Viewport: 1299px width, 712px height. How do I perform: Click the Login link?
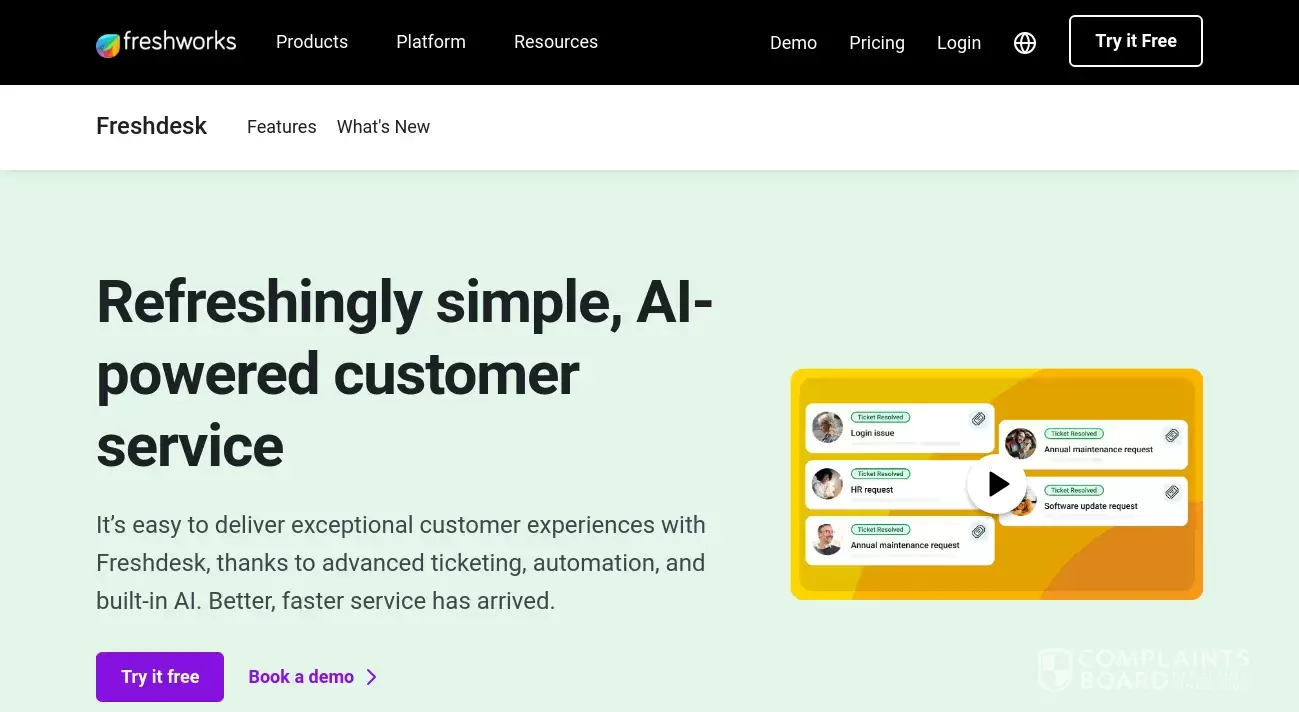click(959, 43)
